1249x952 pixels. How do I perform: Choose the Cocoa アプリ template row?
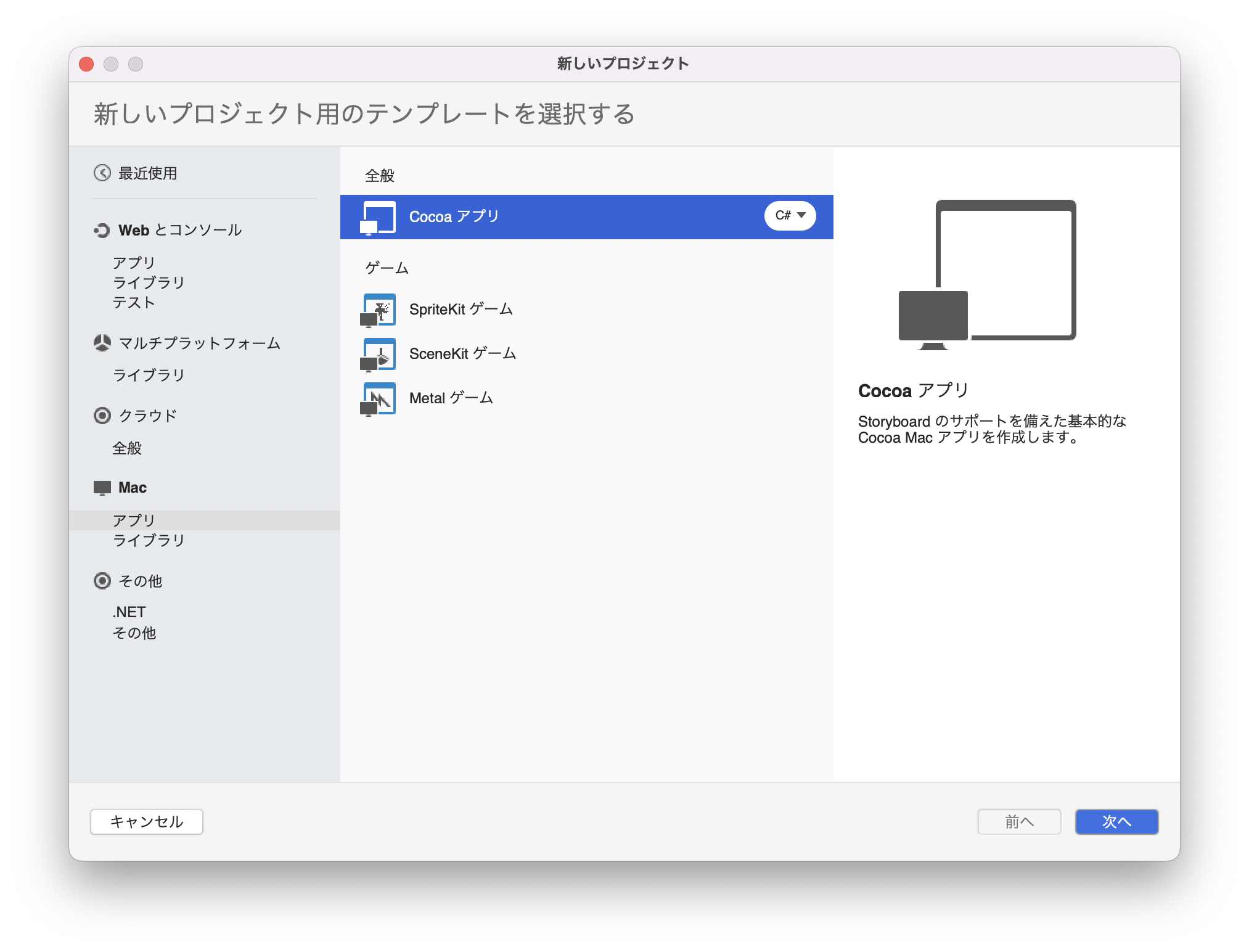pos(587,217)
